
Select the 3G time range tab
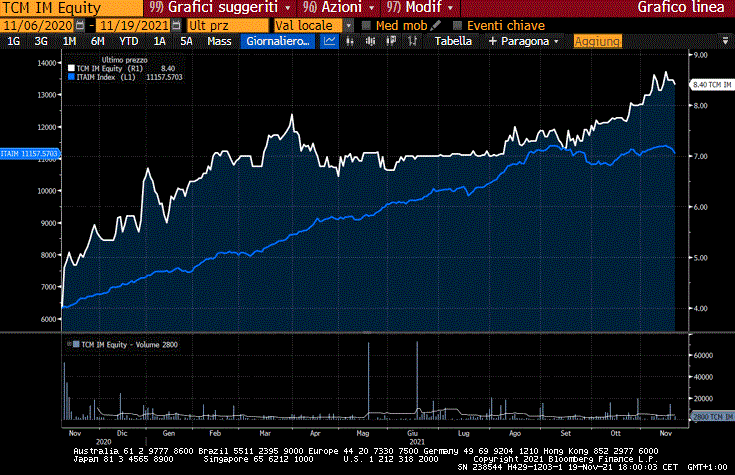pyautogui.click(x=41, y=41)
